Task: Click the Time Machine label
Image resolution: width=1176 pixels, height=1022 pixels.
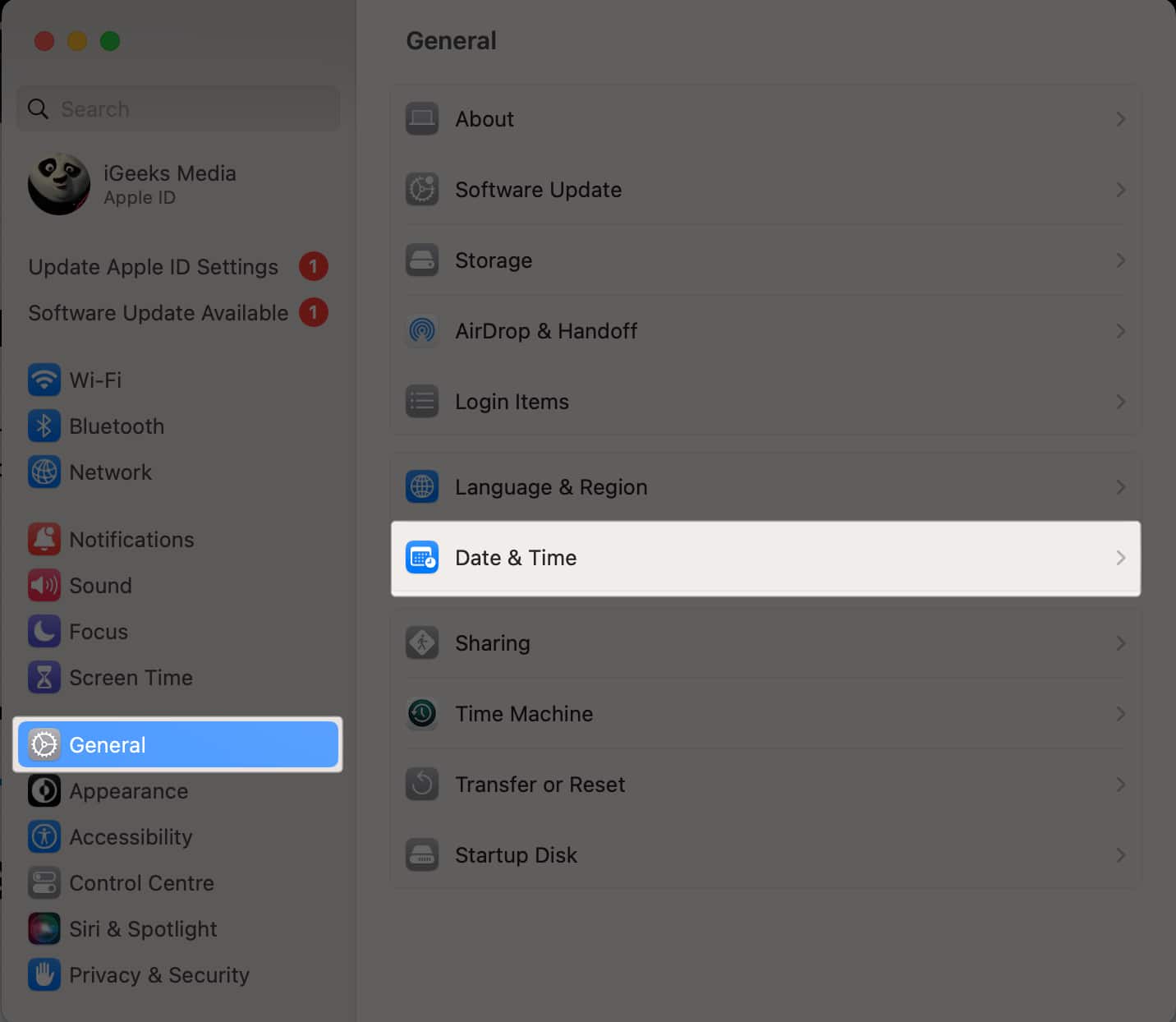Action: coord(524,714)
